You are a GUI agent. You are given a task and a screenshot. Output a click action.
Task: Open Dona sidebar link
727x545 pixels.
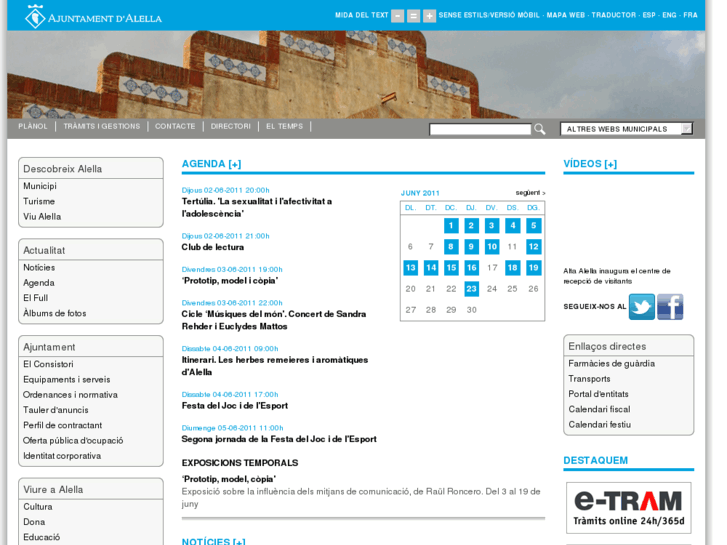pos(34,522)
